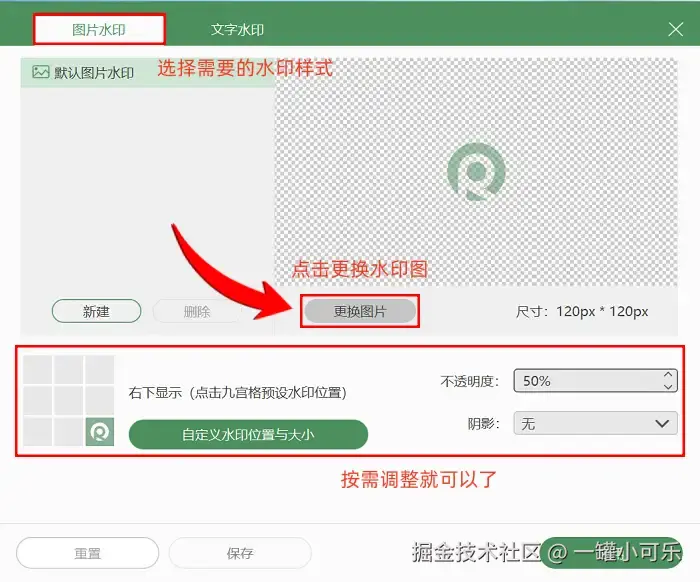Image resolution: width=700 pixels, height=582 pixels.
Task: Select bottom-center cell of position grid
Action: tap(68, 432)
